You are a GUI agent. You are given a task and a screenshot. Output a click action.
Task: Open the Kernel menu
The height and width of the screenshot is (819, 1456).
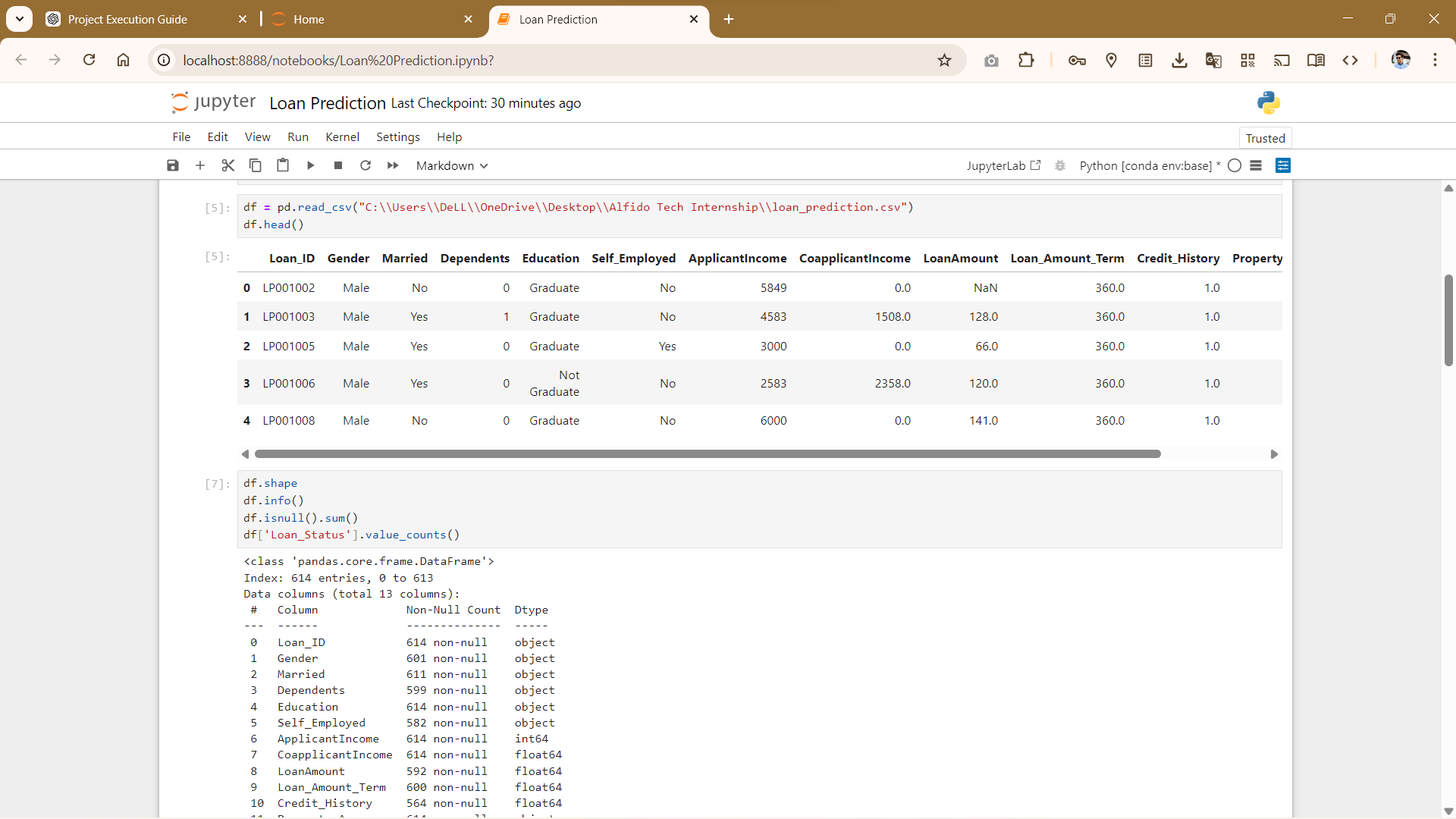coord(342,136)
